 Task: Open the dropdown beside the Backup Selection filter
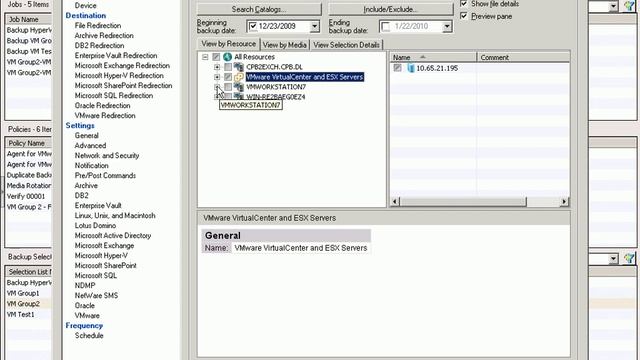click(x=613, y=258)
